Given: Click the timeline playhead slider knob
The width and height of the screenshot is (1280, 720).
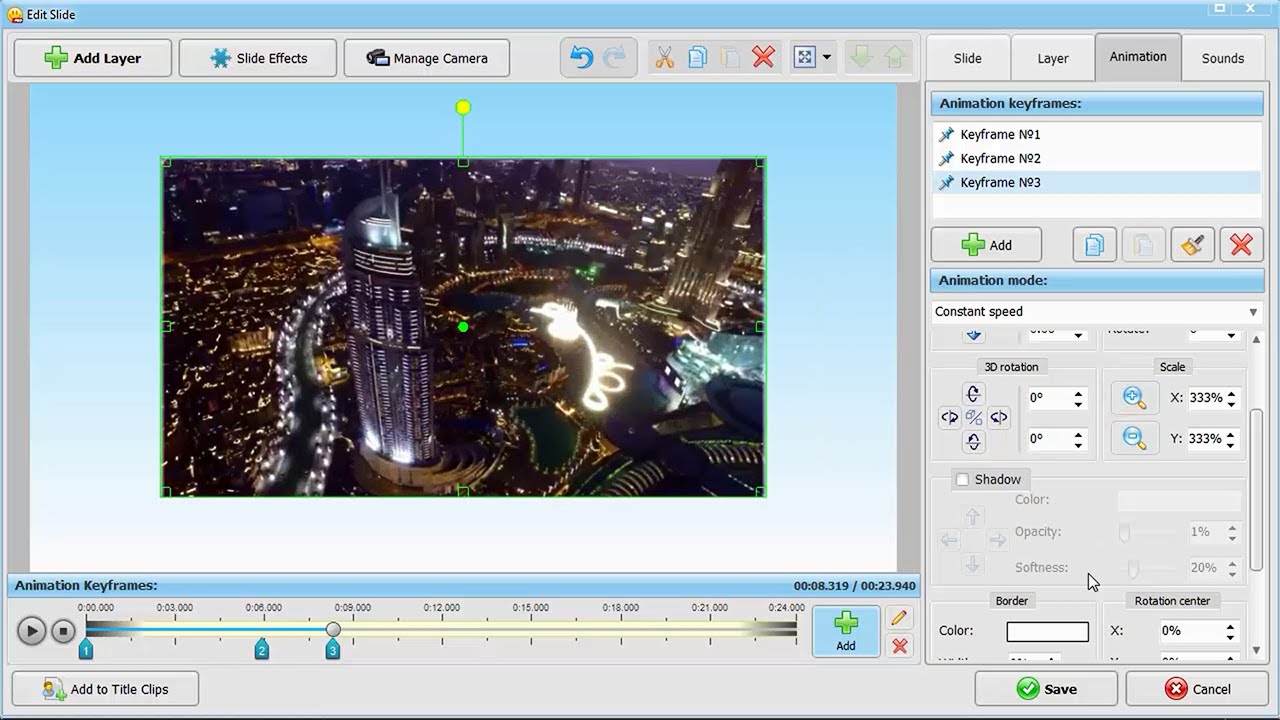Looking at the screenshot, I should click(333, 629).
